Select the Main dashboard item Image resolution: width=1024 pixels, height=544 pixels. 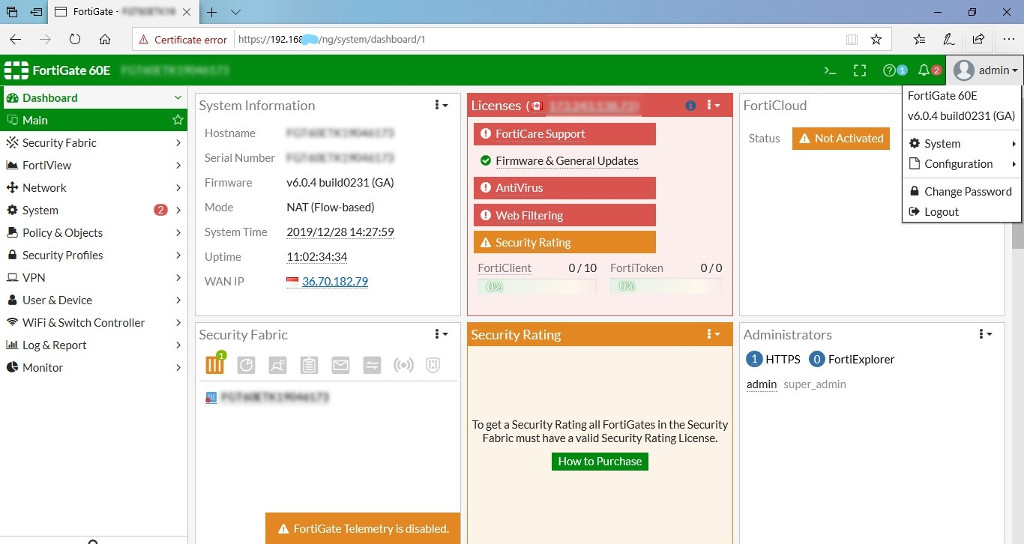click(93, 120)
